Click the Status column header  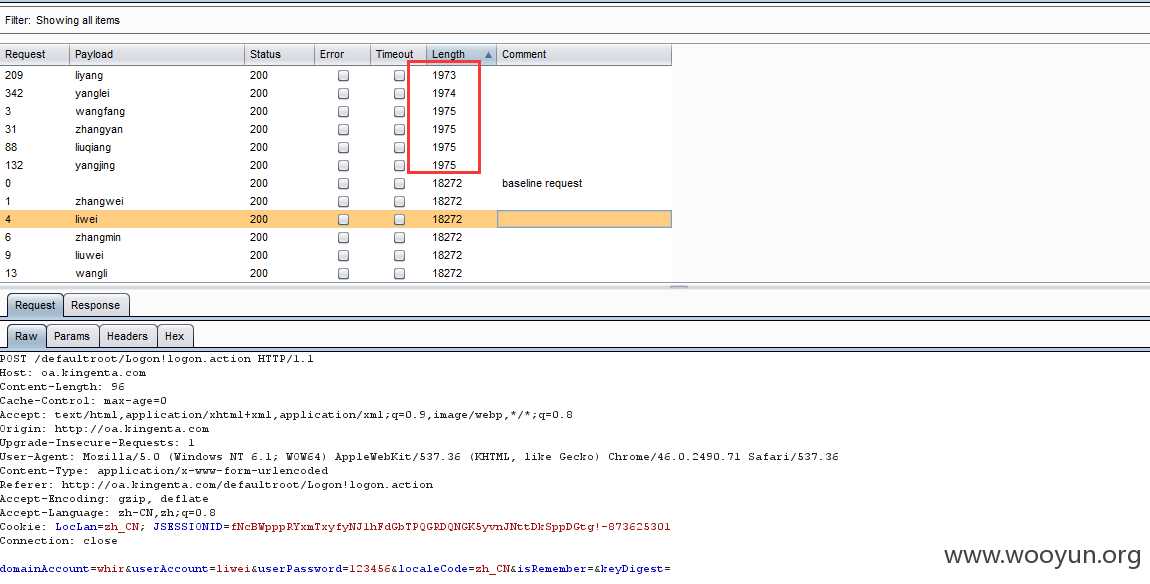point(279,54)
